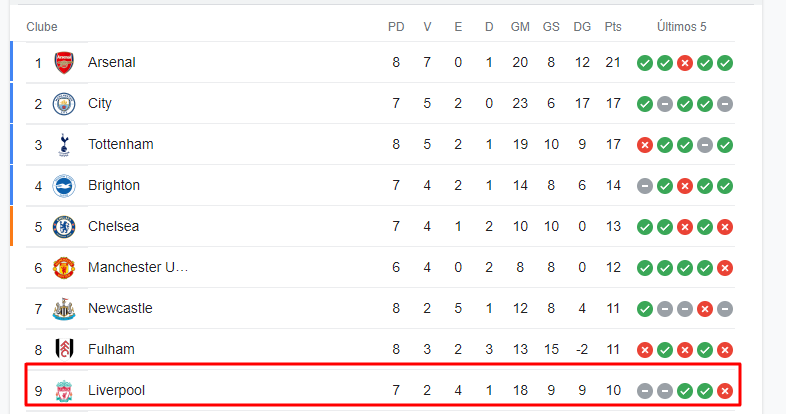This screenshot has width=786, height=414.
Task: Click Tottenham's first red loss result icon
Action: tap(645, 145)
